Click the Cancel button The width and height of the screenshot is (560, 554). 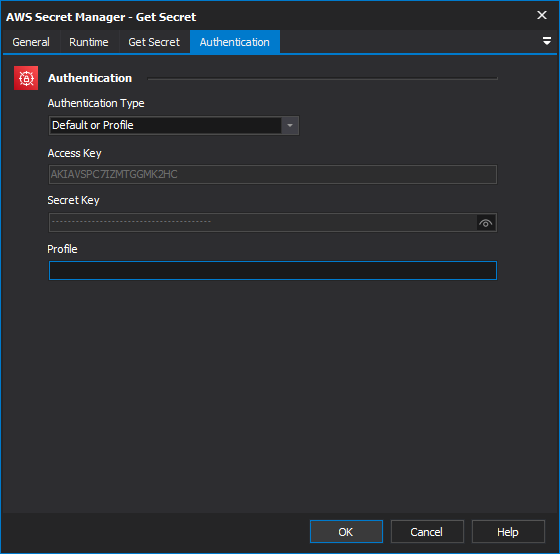click(x=427, y=531)
